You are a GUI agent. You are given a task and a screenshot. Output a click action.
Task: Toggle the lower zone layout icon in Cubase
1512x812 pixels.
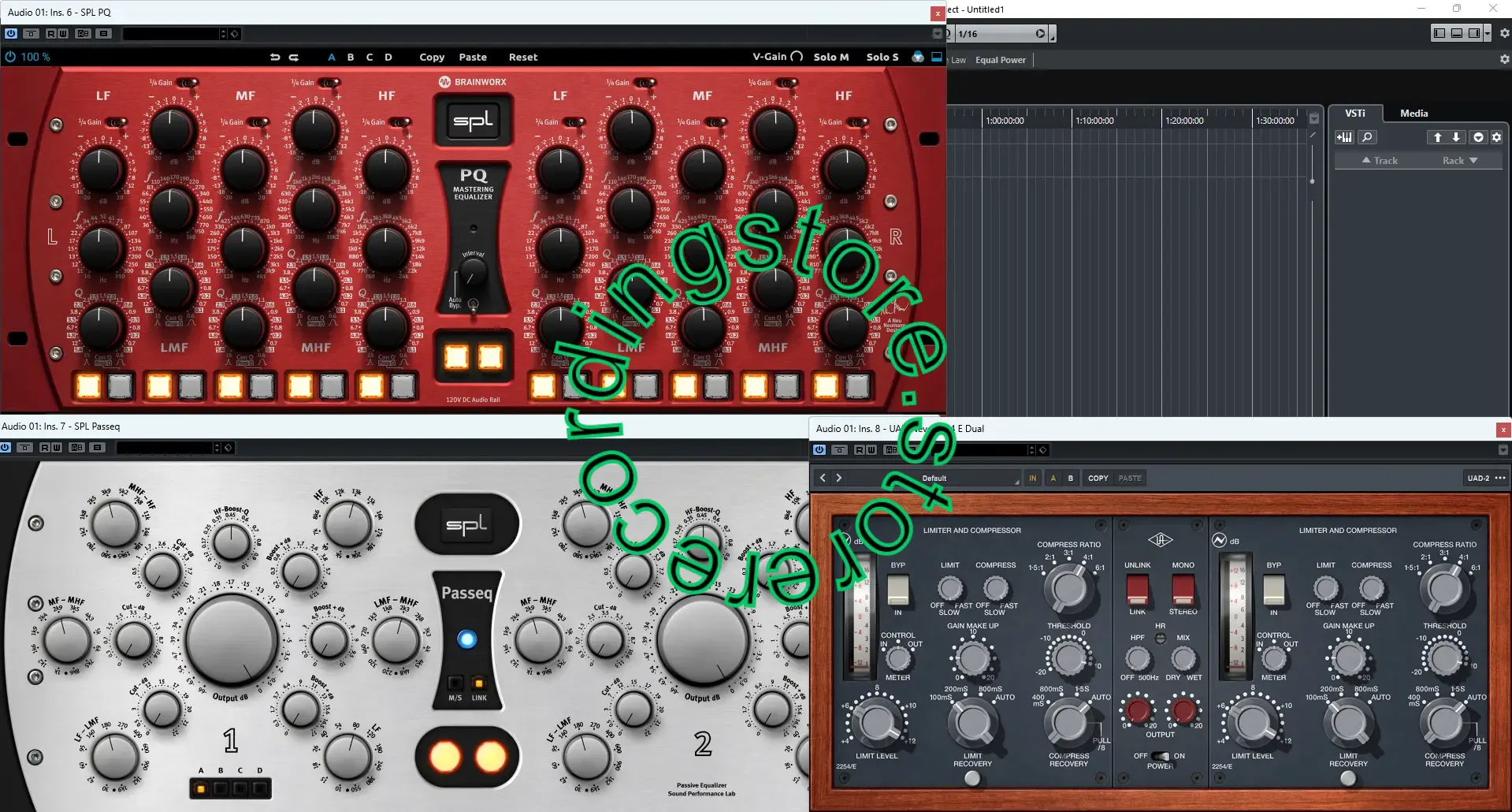1457,33
